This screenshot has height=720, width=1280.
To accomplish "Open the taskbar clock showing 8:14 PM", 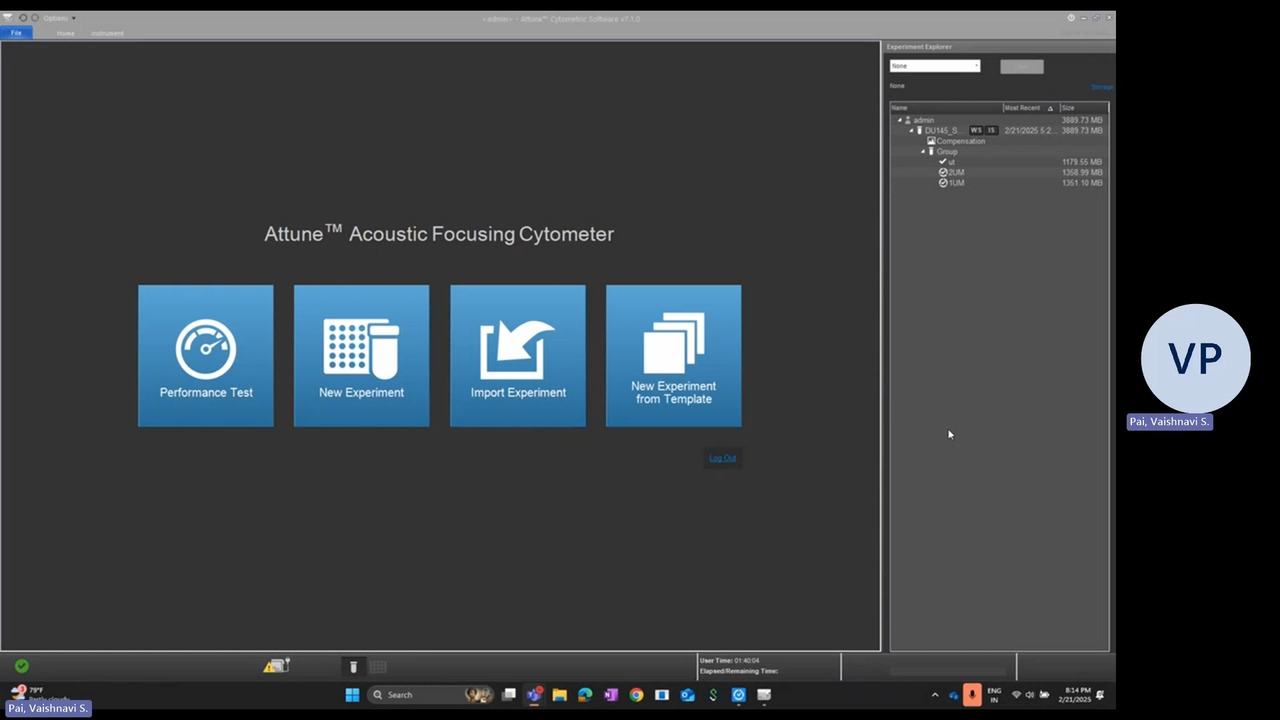I will (1077, 695).
